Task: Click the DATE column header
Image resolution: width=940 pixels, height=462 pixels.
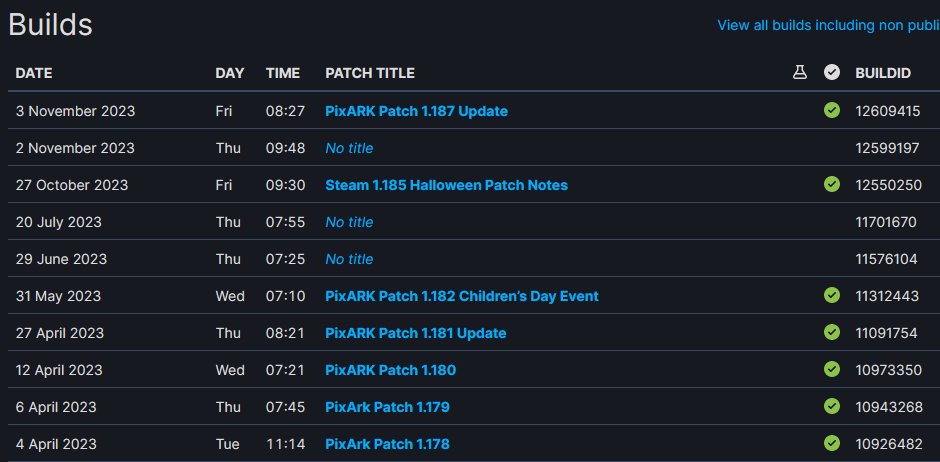Action: point(34,73)
